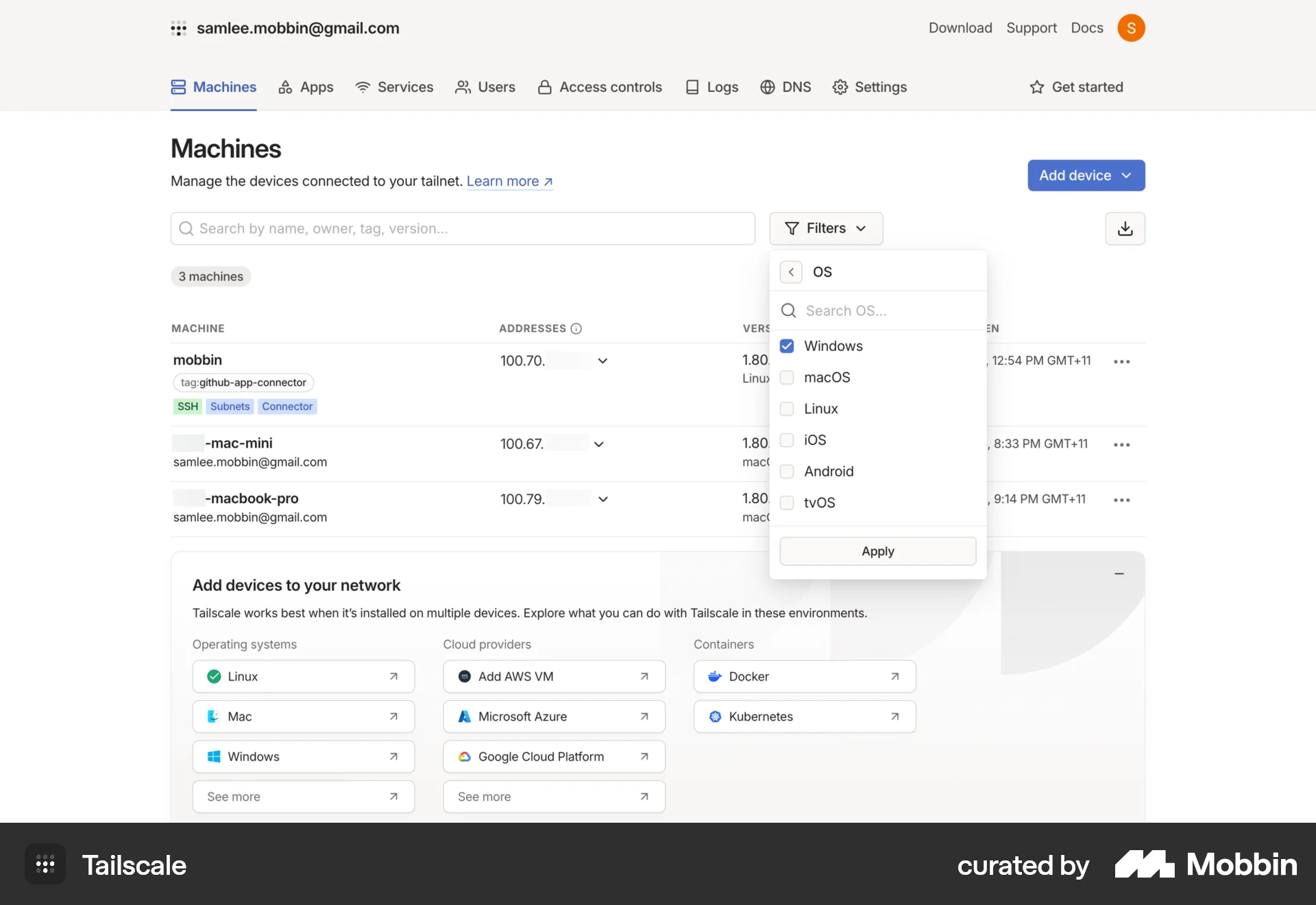
Task: Open the Learn more link
Action: [x=509, y=181]
